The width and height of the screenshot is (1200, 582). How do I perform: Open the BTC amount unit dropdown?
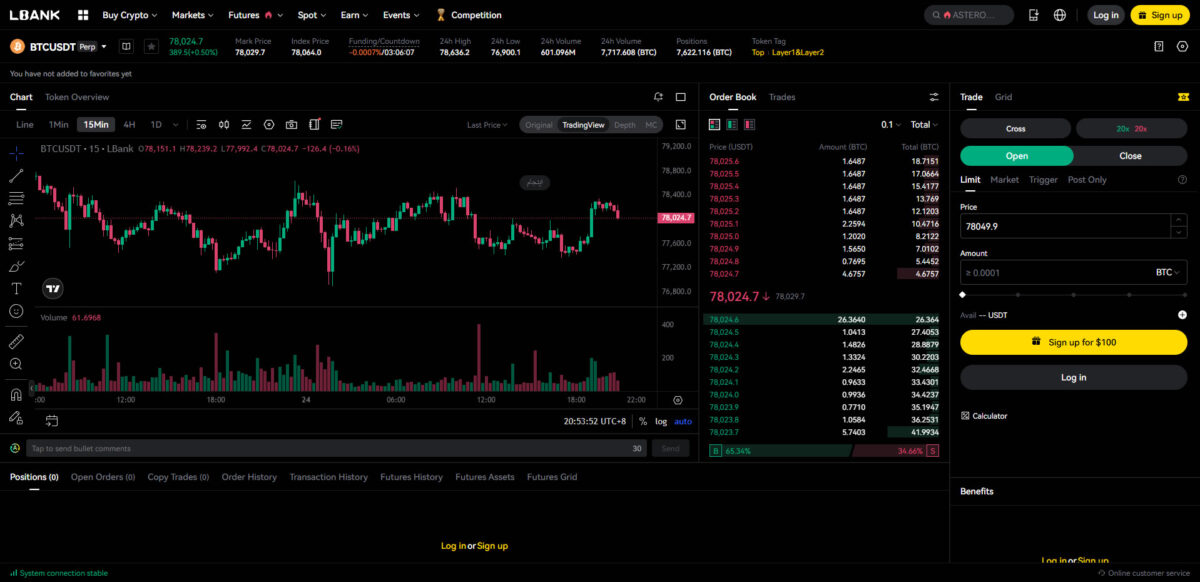[1168, 272]
